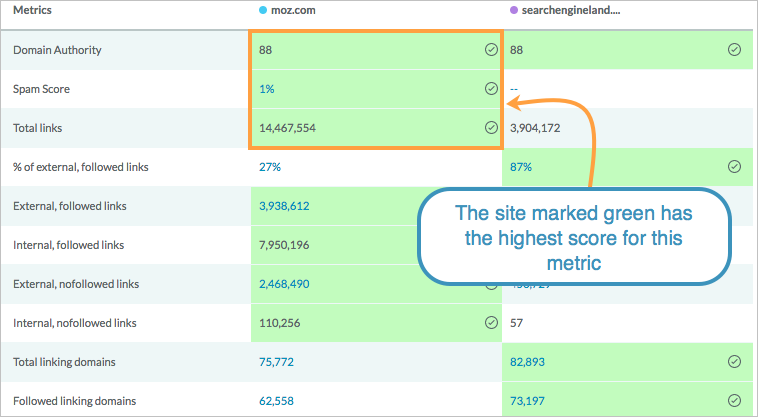Click the blue dot beside moz.com header
This screenshot has width=758, height=417.
(x=263, y=10)
